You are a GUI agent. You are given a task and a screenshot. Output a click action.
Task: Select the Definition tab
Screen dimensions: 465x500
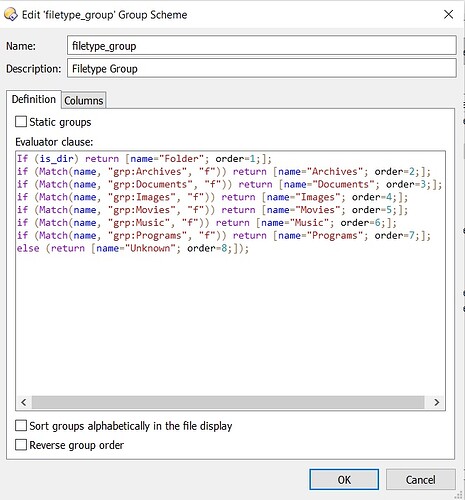(34, 99)
